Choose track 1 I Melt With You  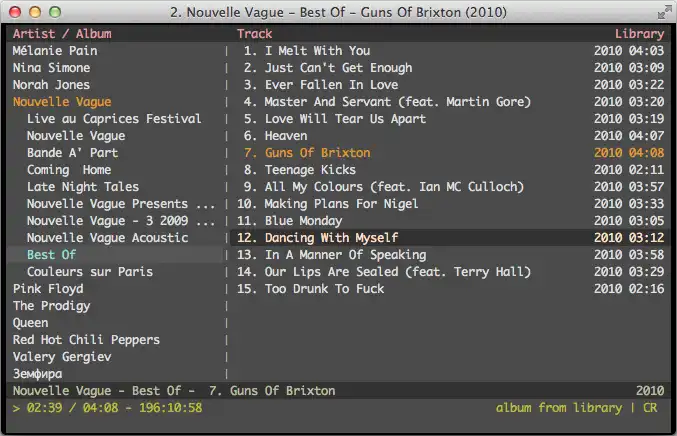click(x=317, y=51)
